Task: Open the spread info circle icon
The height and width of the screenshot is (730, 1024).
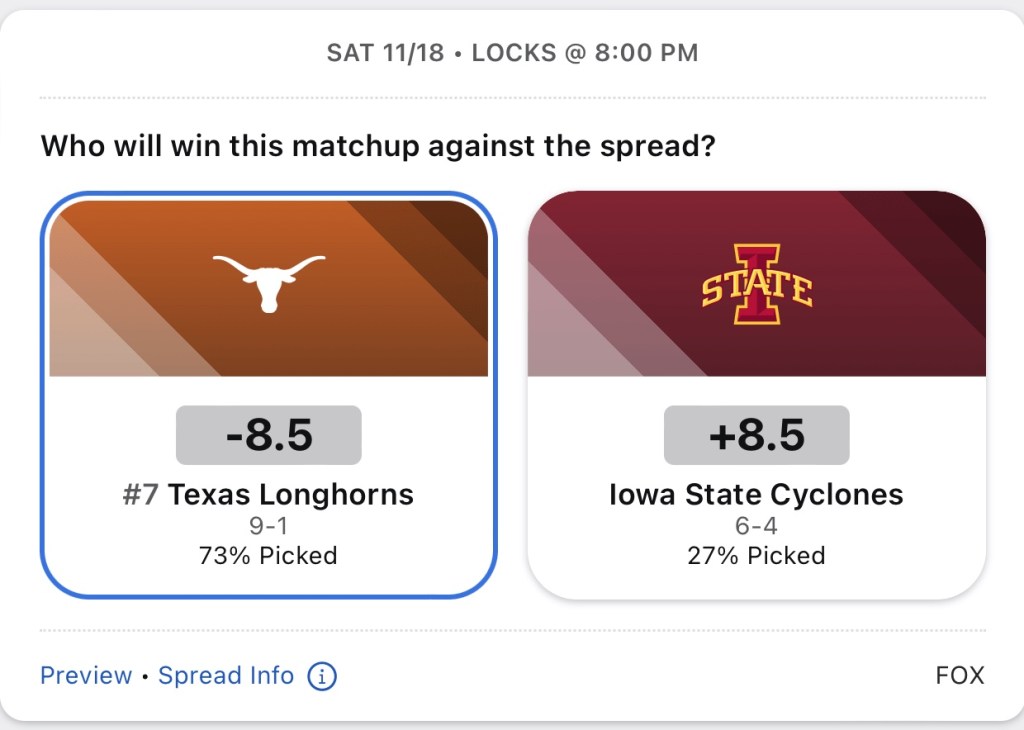Action: click(322, 677)
